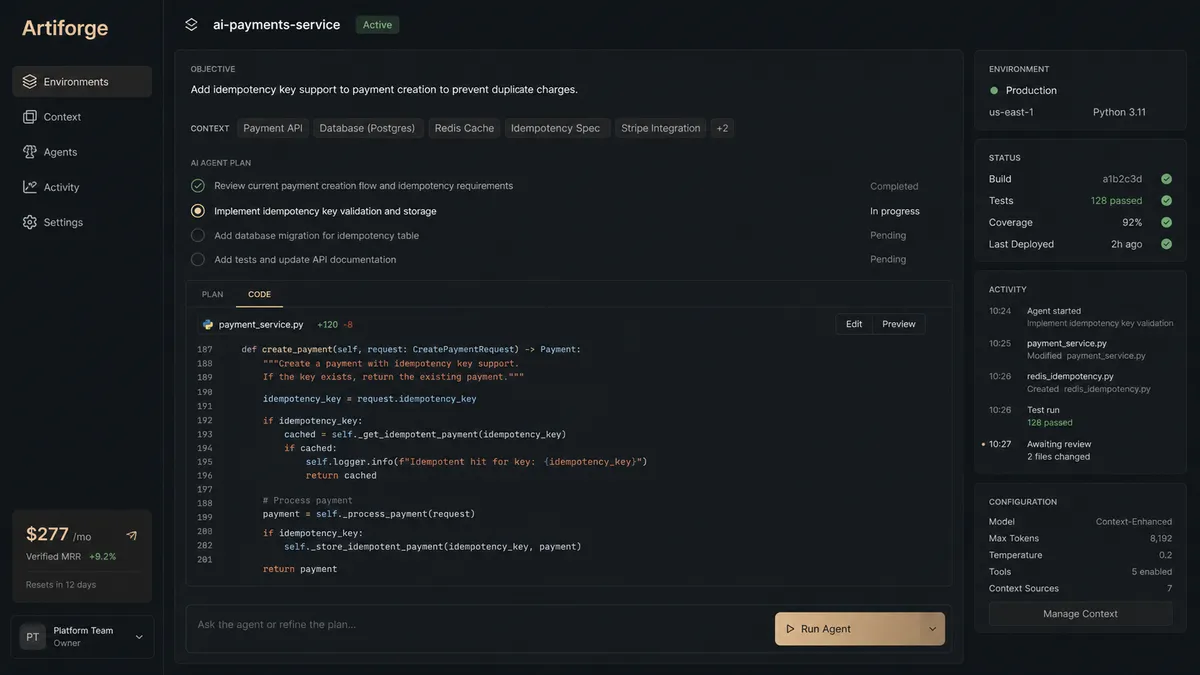Click the 128 passed tests value
Screen dimensions: 1200x675
pos(1117,201)
